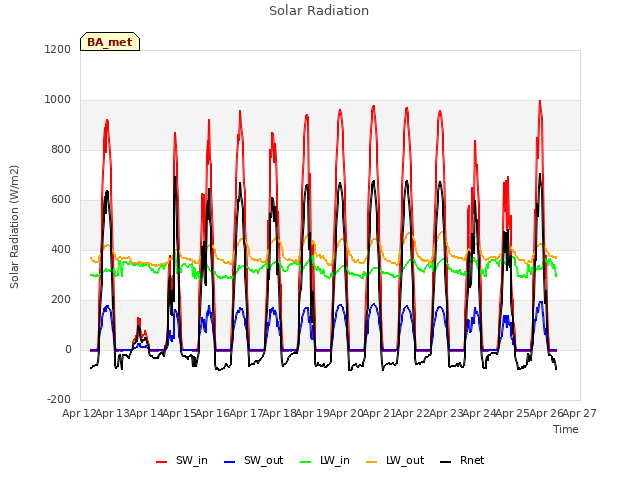Image resolution: width=640 pixels, height=480 pixels.
Task: Click the Time x-axis label
Action: tap(566, 429)
